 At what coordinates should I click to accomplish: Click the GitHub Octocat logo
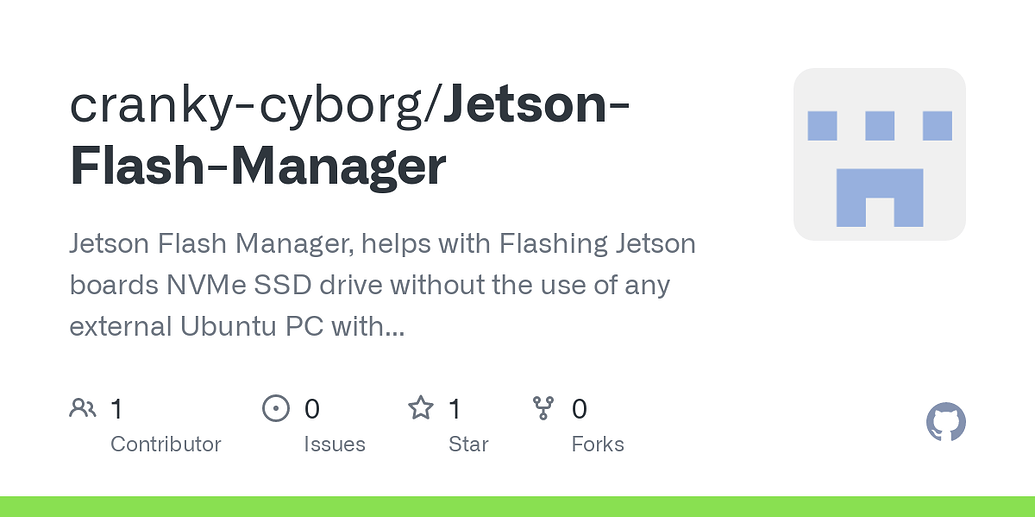click(945, 421)
